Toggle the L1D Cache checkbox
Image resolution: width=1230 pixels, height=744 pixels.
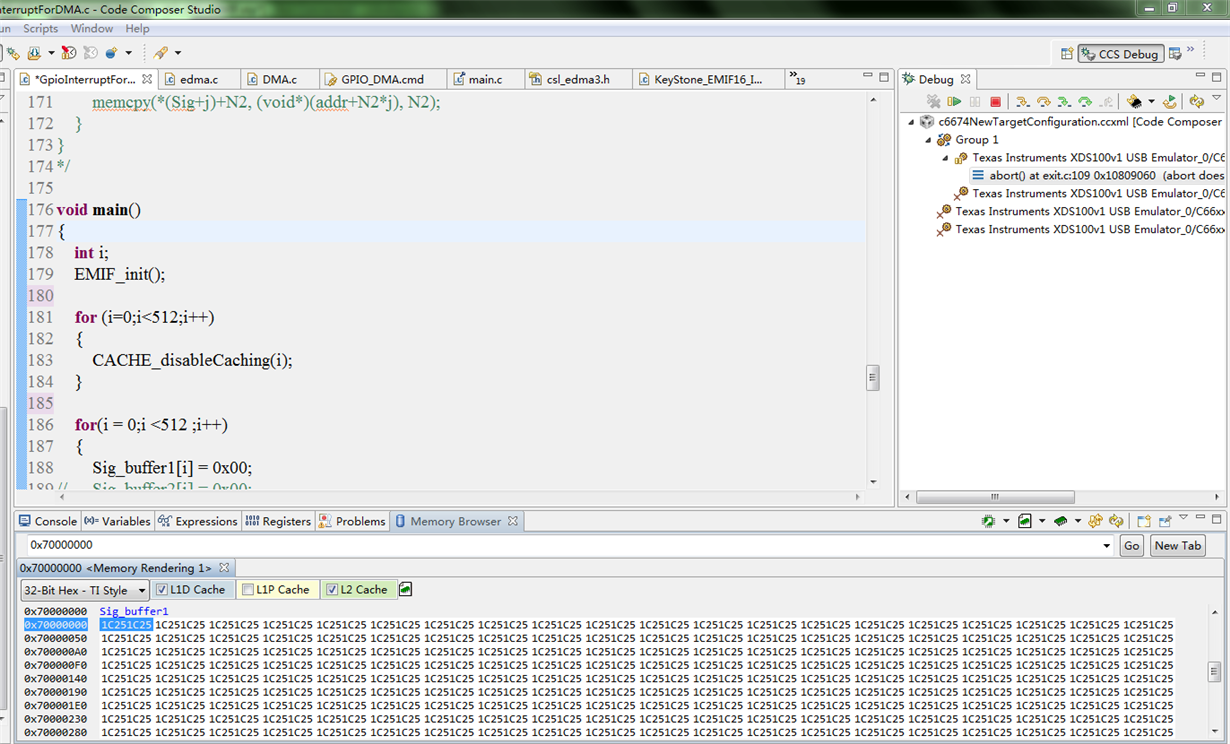161,590
